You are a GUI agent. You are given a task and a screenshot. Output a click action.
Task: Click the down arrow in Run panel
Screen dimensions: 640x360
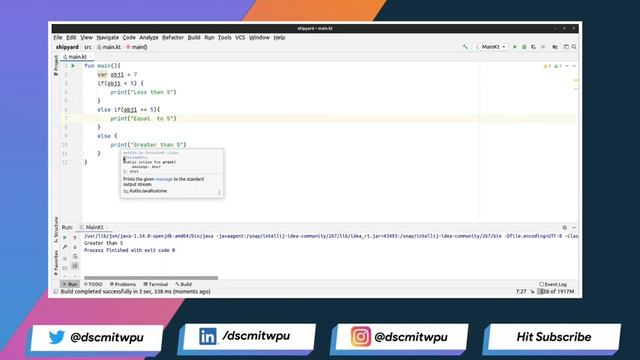tap(75, 247)
